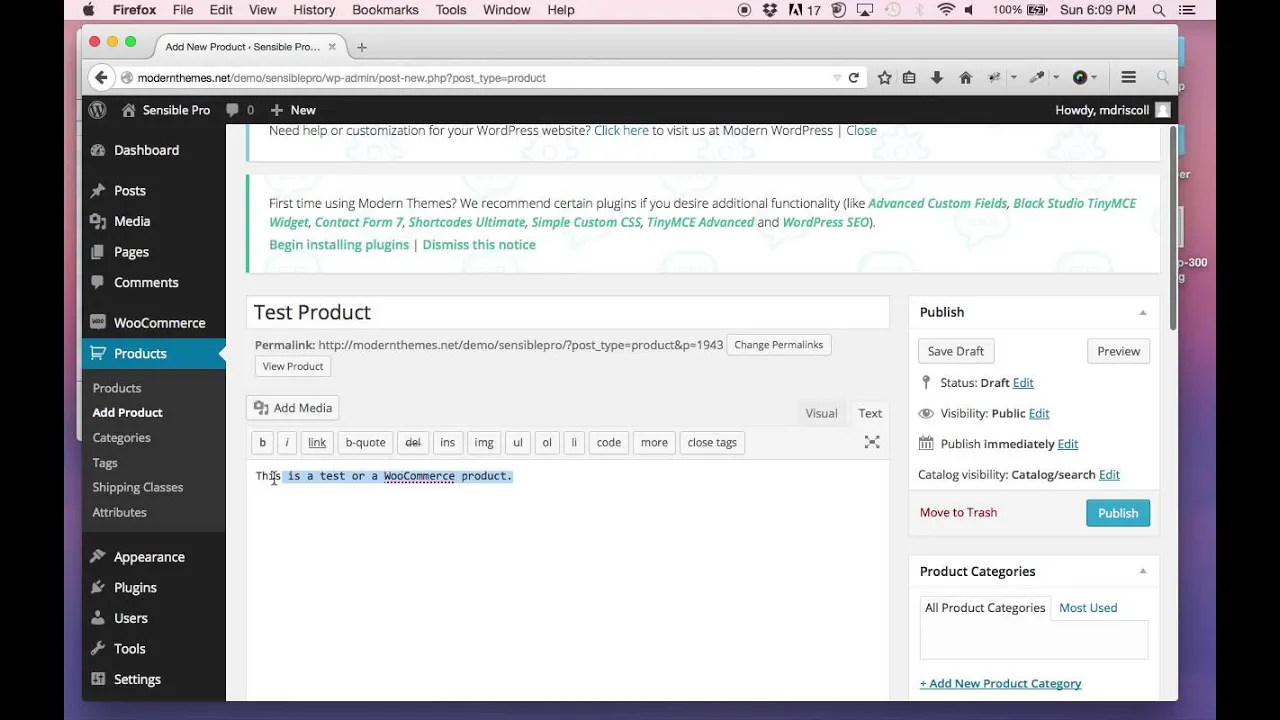The height and width of the screenshot is (720, 1280).
Task: Open Dashboard in sidebar
Action: 146,150
